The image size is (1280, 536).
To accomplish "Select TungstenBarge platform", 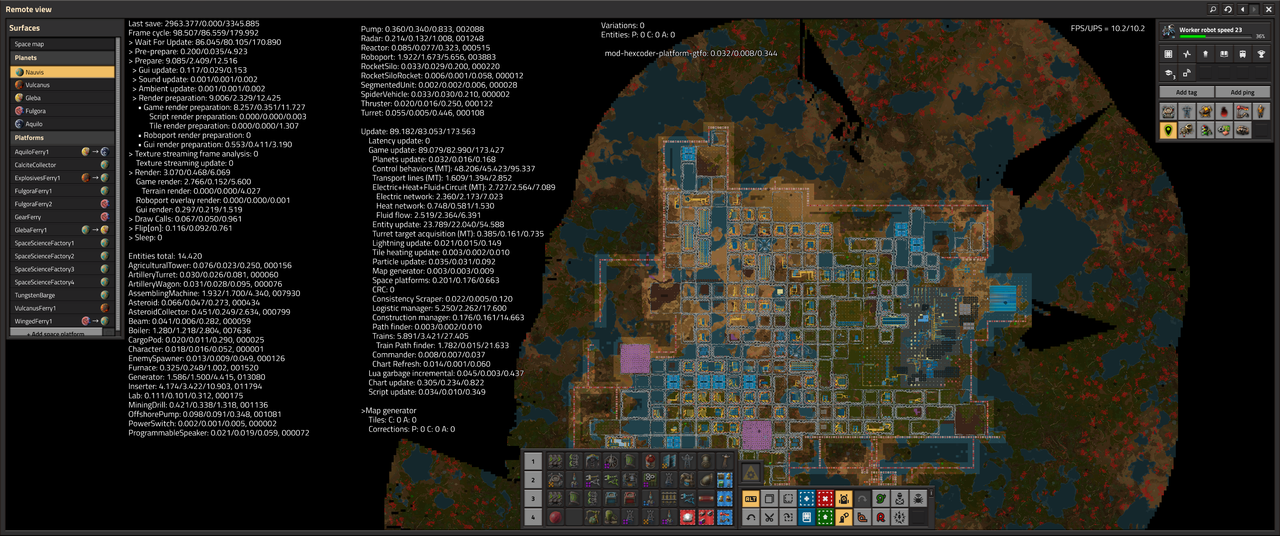I will 62,295.
